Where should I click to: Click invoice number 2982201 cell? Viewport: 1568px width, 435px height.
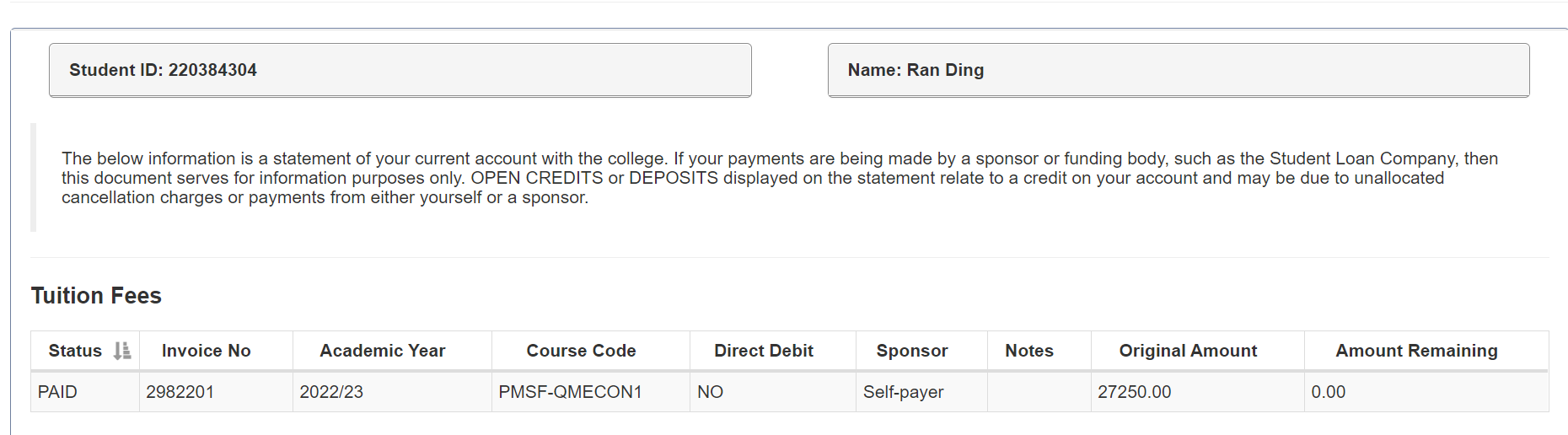(180, 392)
